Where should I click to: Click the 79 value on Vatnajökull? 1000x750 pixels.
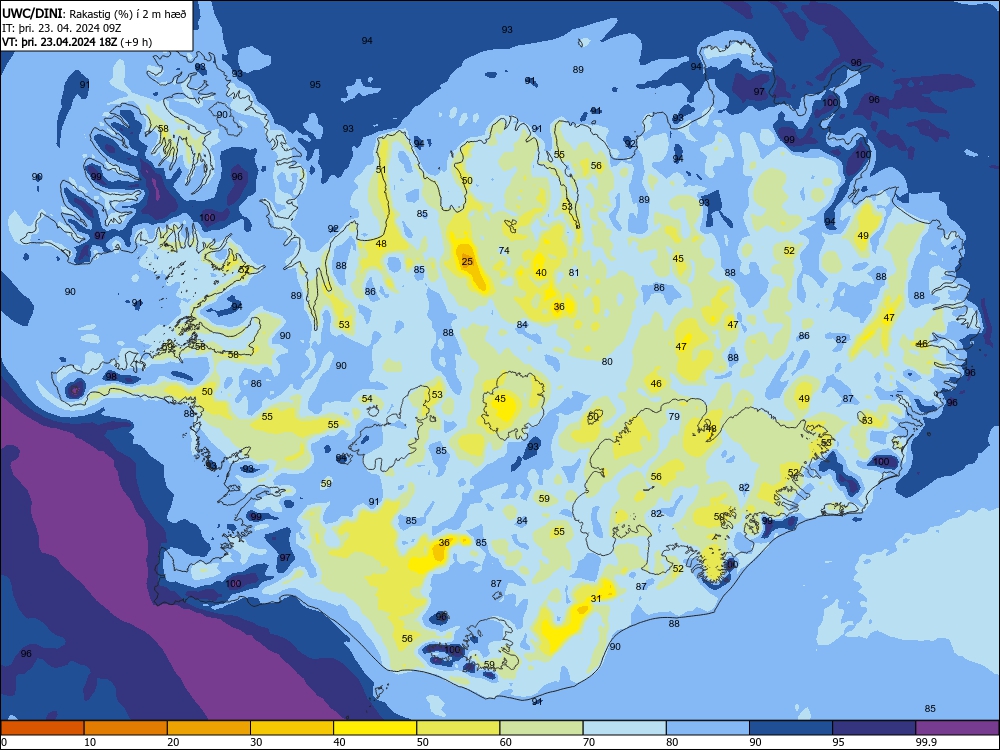point(674,416)
